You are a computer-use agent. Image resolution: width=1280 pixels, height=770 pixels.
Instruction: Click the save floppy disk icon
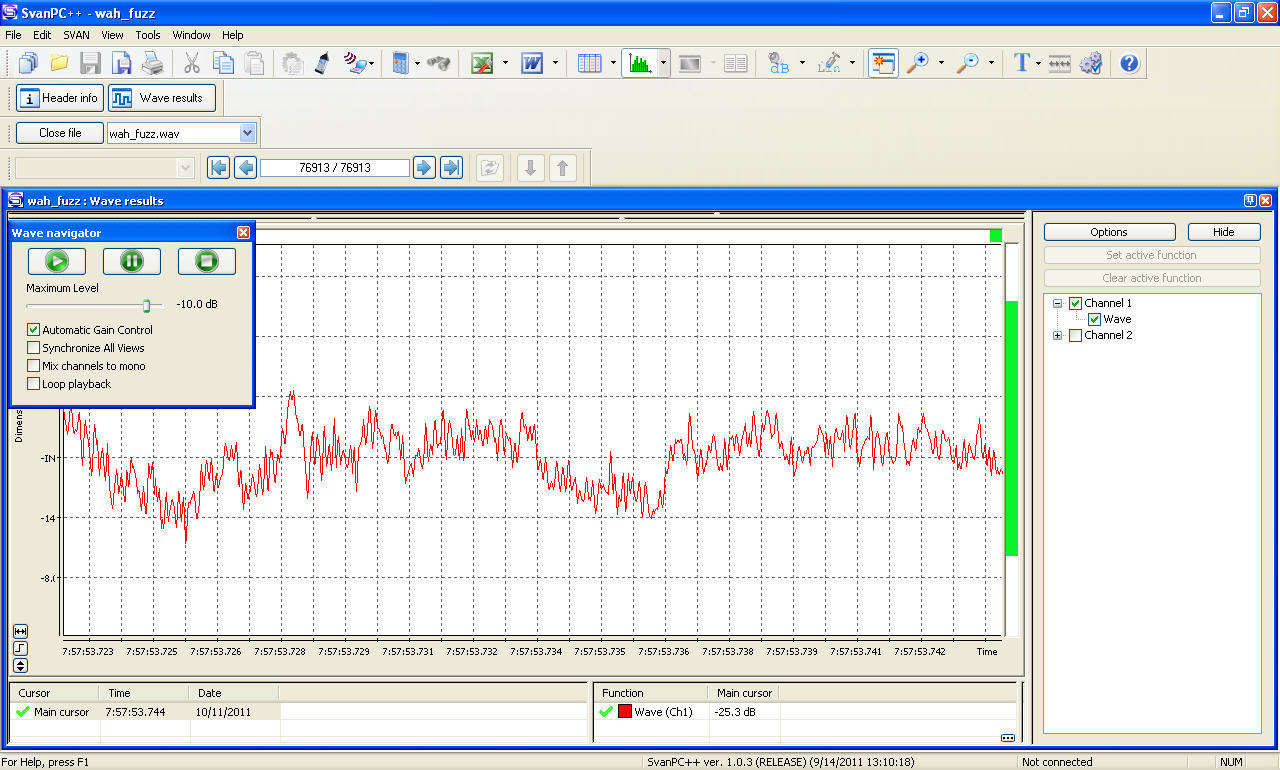(90, 63)
